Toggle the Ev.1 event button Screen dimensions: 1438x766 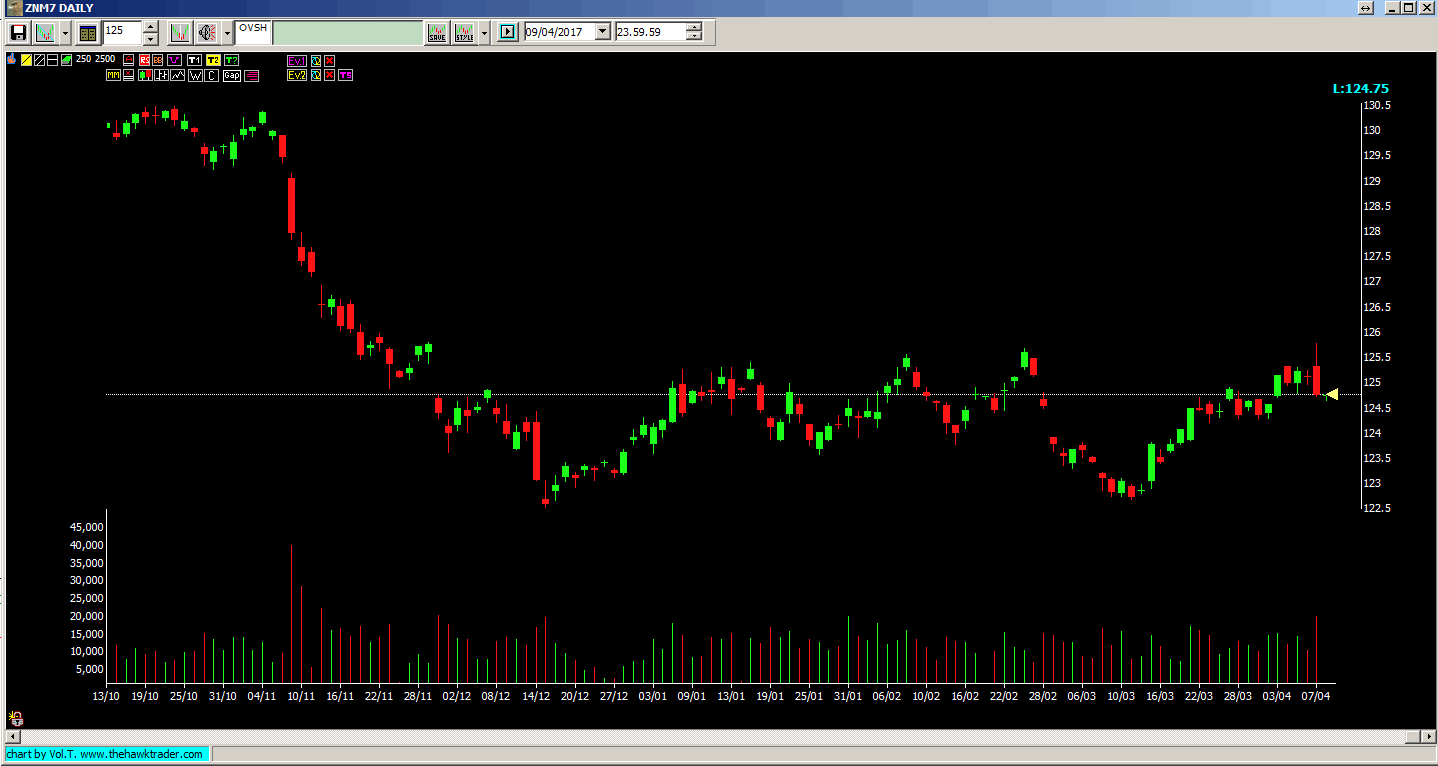pyautogui.click(x=297, y=60)
